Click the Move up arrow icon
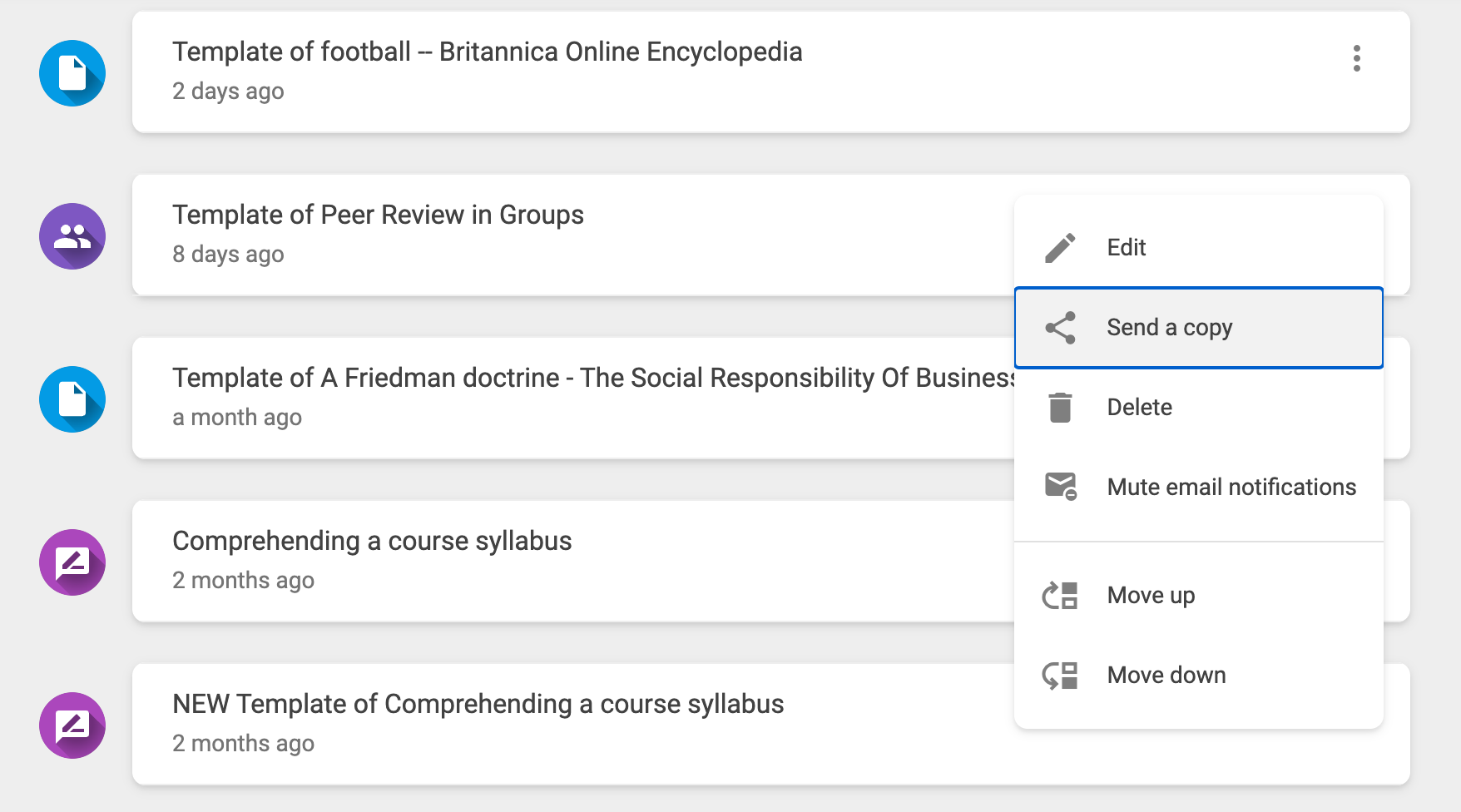The height and width of the screenshot is (812, 1461). click(1060, 595)
